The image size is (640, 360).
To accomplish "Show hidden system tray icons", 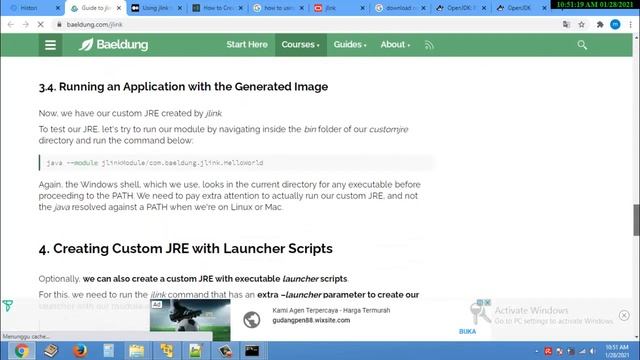I will (536, 351).
